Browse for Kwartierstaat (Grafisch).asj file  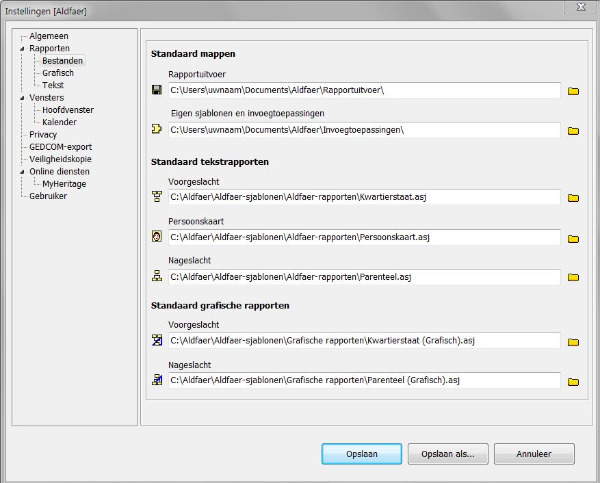pyautogui.click(x=574, y=341)
